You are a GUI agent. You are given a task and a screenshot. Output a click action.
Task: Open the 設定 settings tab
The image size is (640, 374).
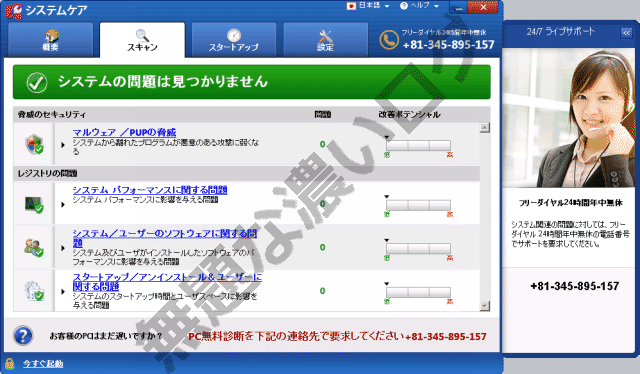point(325,40)
